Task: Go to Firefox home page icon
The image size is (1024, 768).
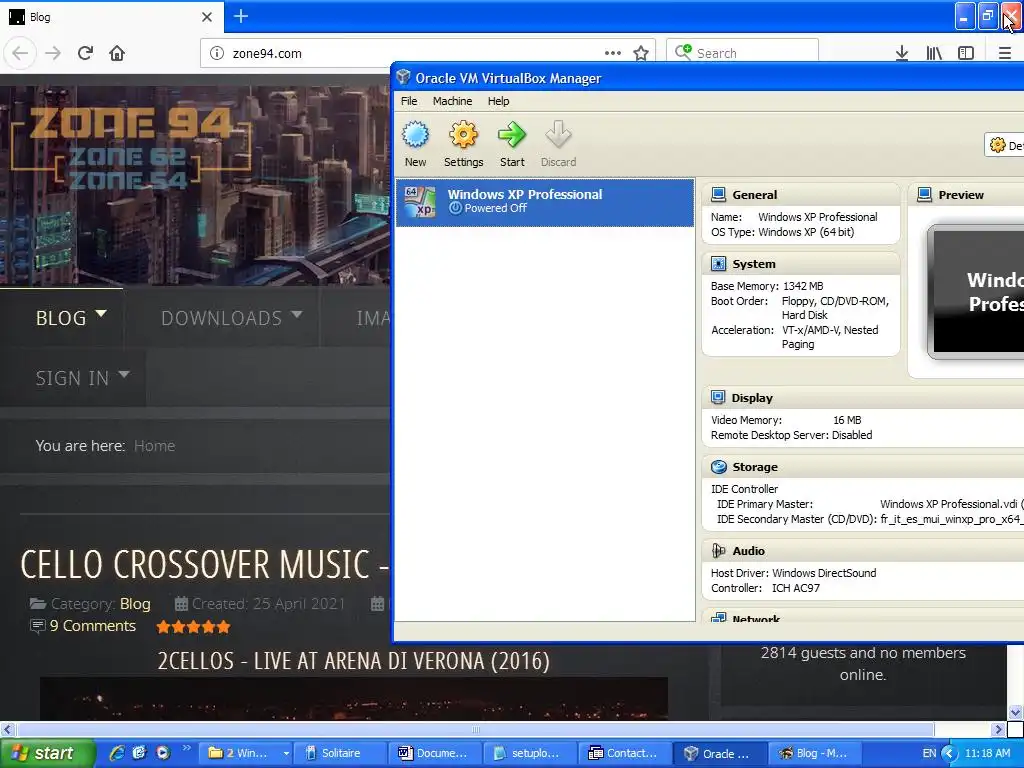Action: click(x=117, y=53)
